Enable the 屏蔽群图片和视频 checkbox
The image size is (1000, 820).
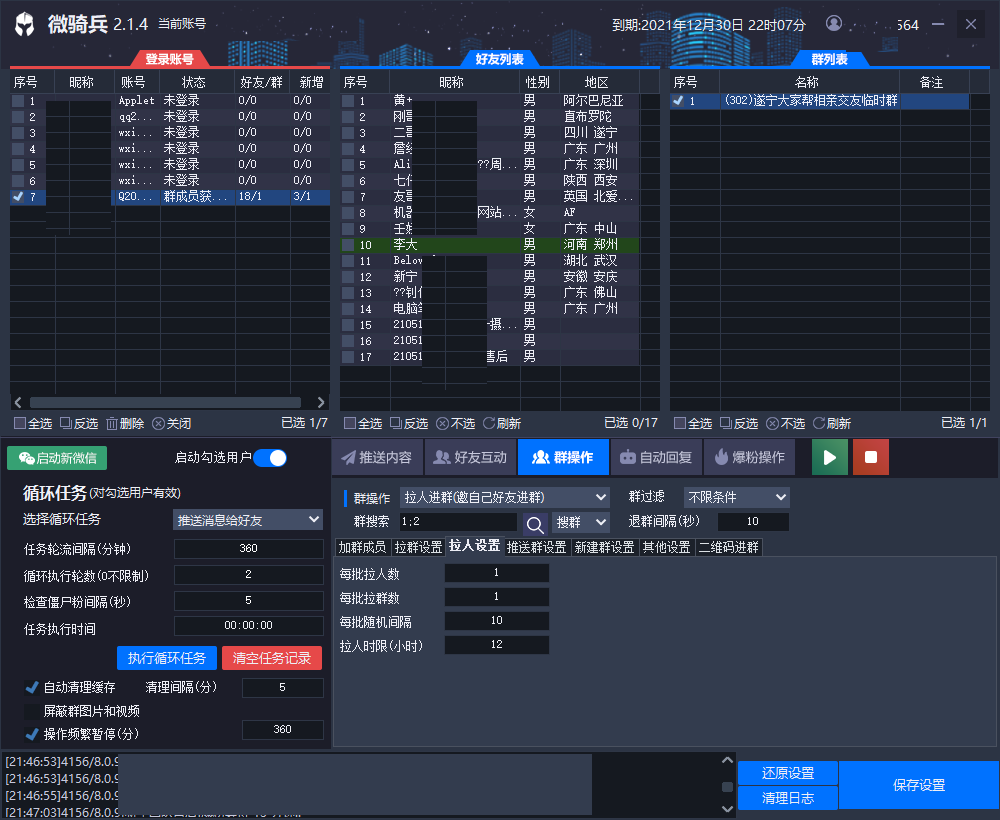point(32,711)
